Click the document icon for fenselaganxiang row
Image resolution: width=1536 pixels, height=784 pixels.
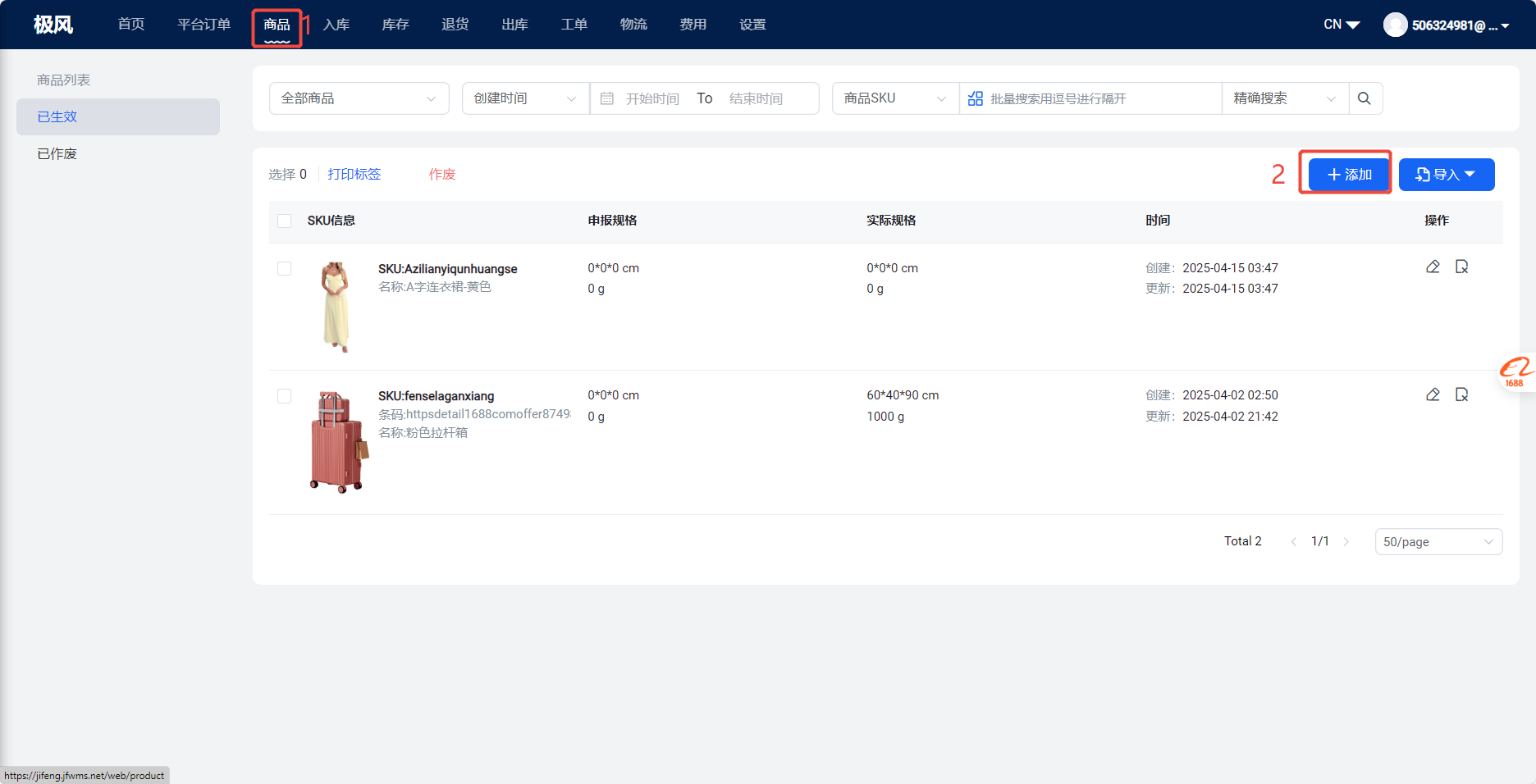tap(1461, 394)
